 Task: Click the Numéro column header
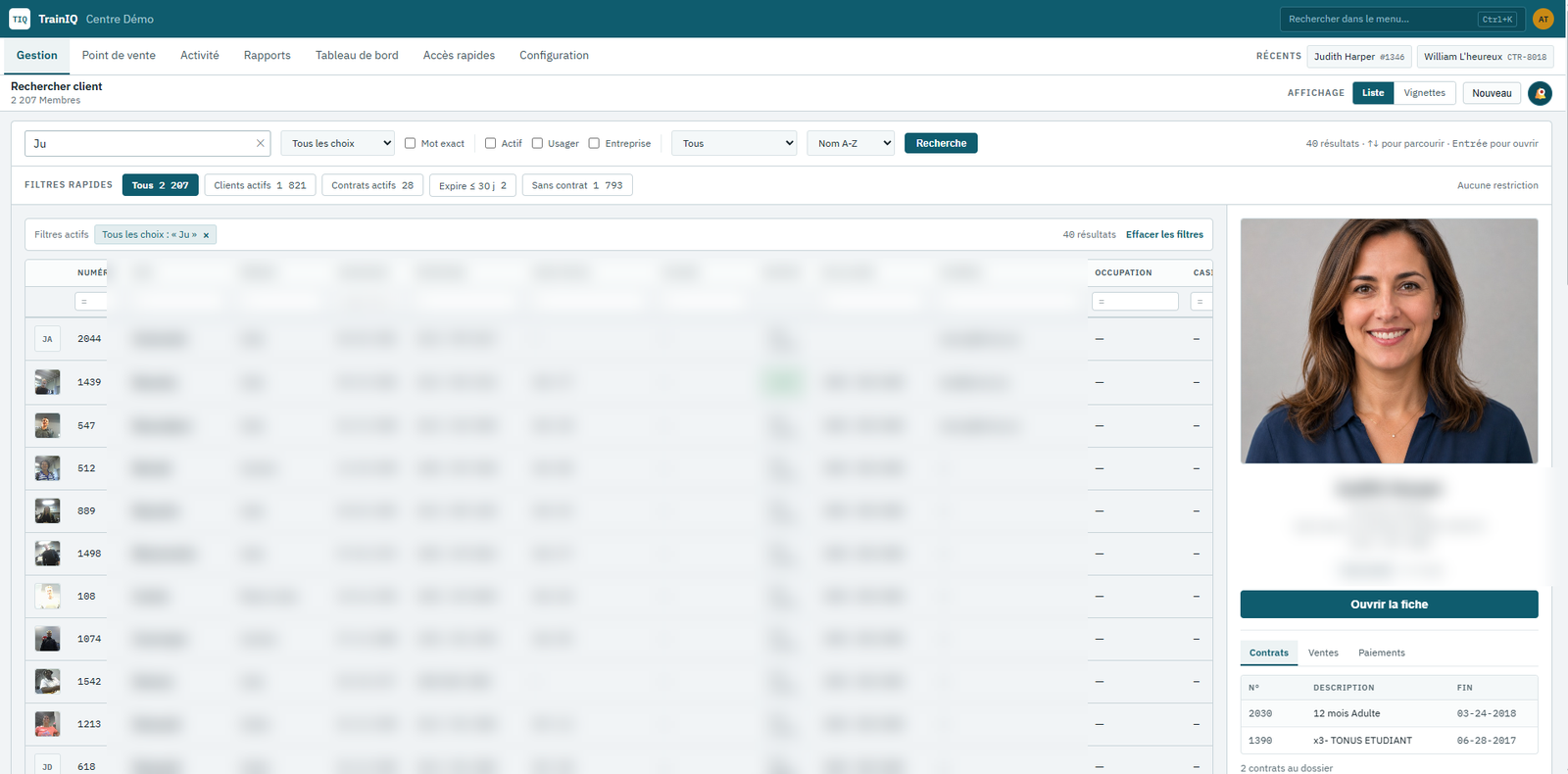[92, 272]
